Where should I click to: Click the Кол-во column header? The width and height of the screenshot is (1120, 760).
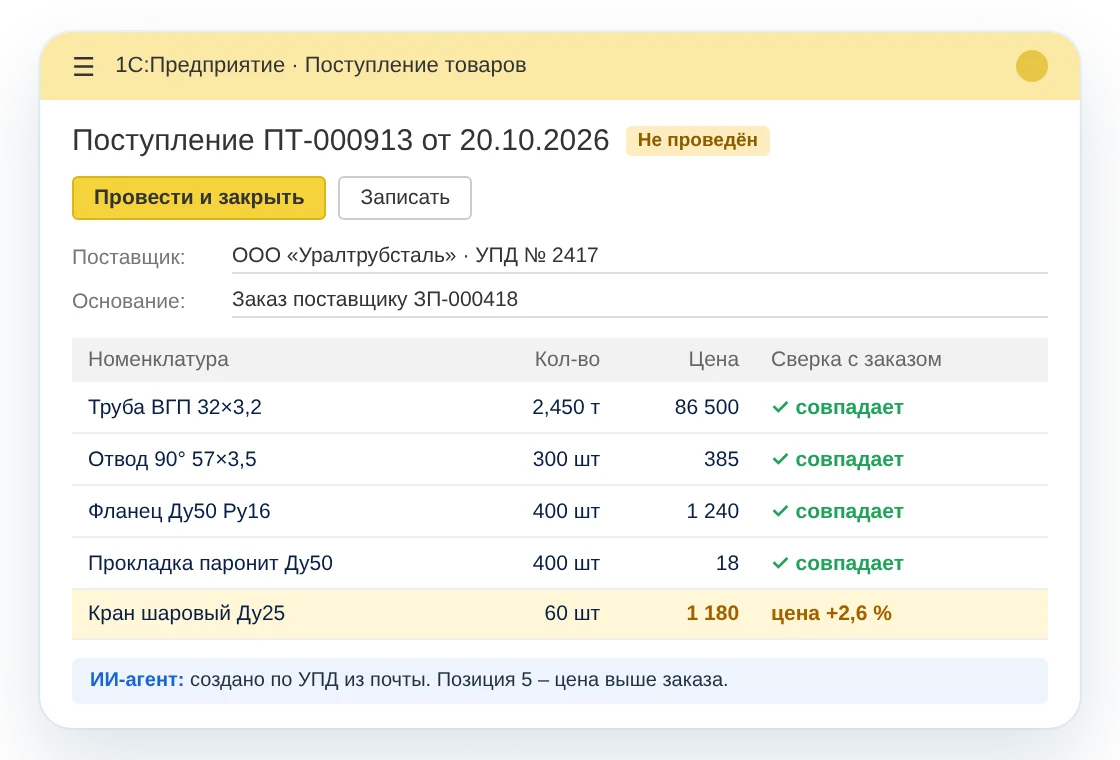point(567,359)
